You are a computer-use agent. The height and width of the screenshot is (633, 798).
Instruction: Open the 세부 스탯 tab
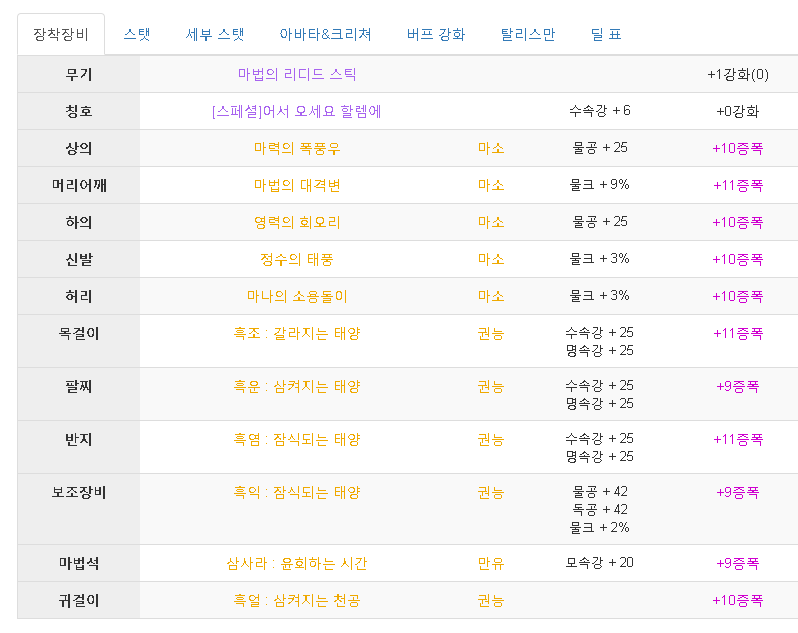click(x=215, y=35)
